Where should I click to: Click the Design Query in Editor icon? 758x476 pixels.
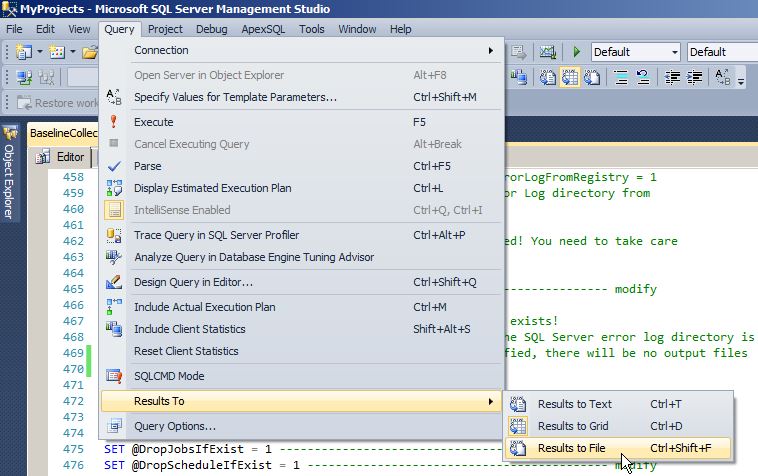coord(114,282)
